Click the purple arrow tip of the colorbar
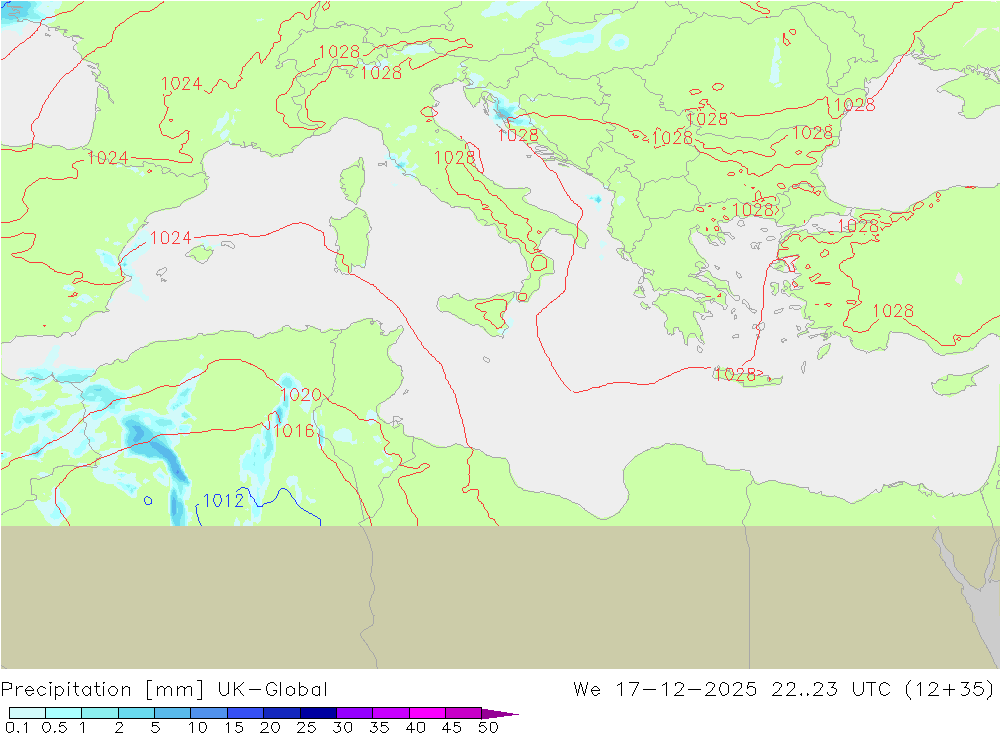 [501, 713]
